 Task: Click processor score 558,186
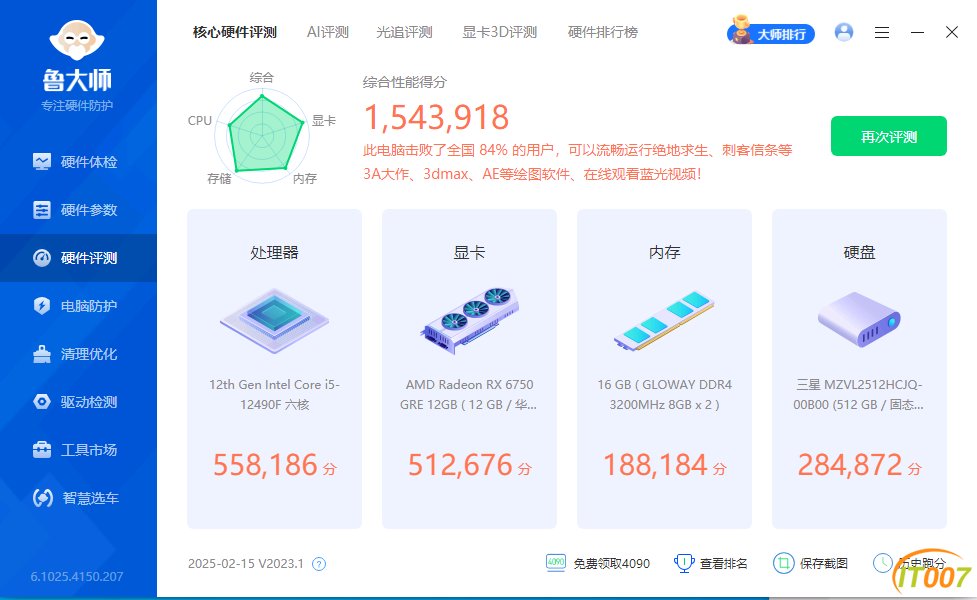pyautogui.click(x=265, y=465)
